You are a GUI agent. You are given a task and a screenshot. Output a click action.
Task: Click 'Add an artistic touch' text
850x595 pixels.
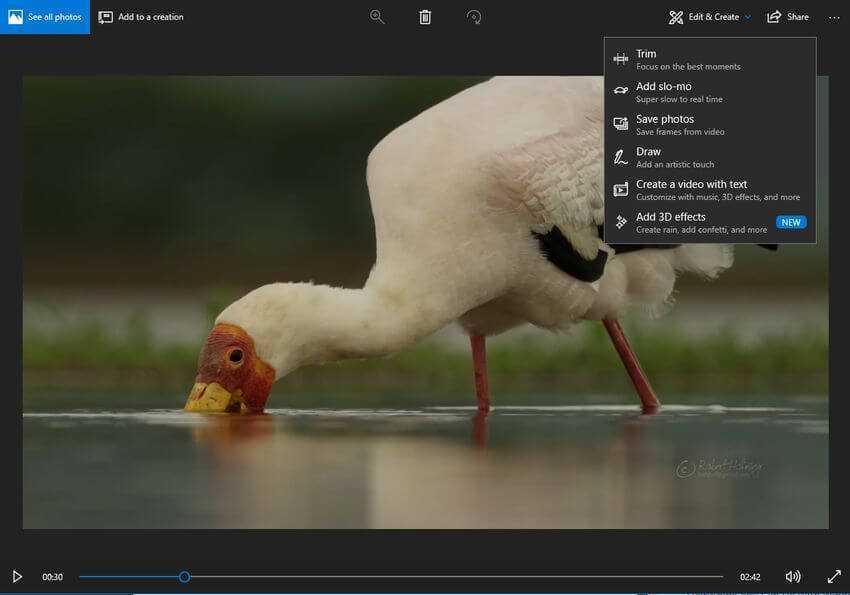tap(675, 164)
